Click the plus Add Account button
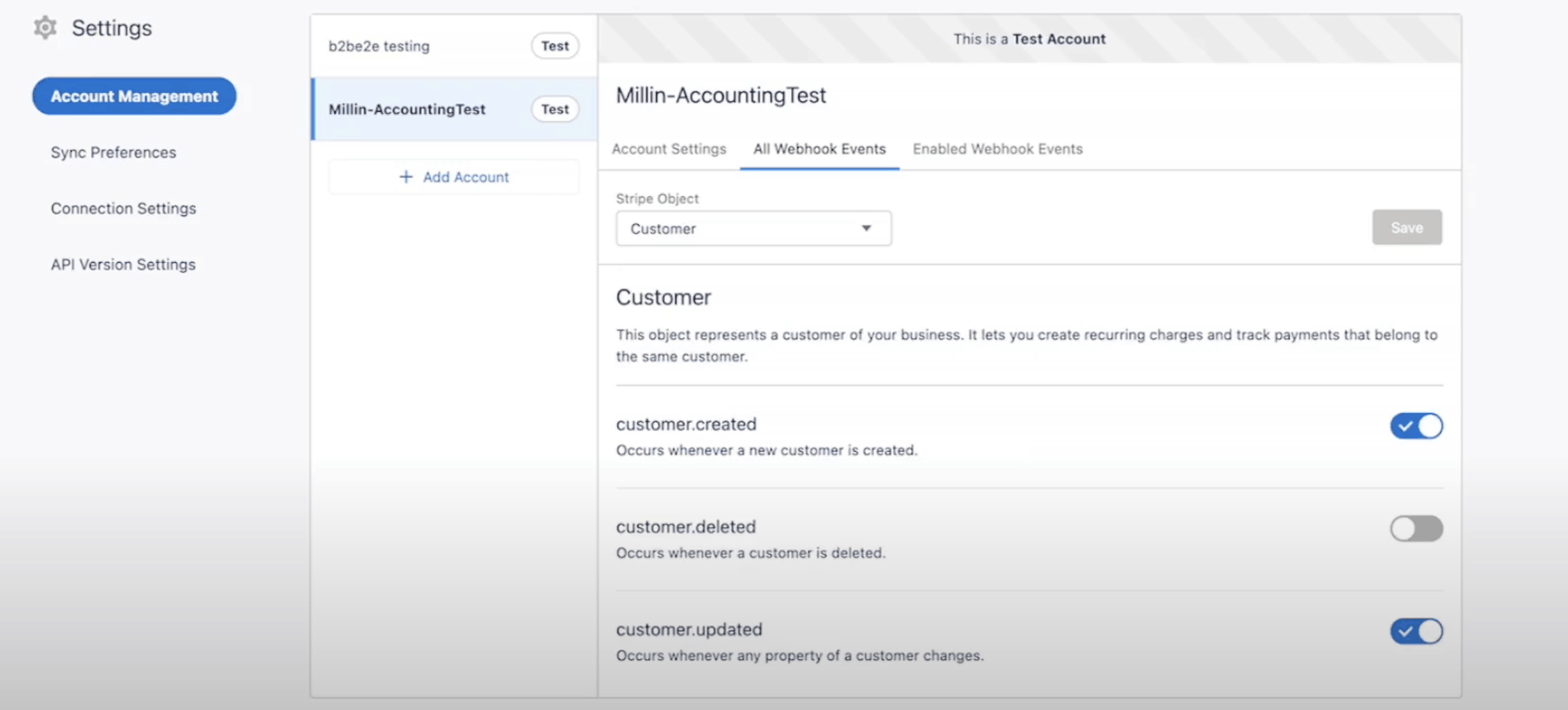The height and width of the screenshot is (710, 1568). point(454,177)
